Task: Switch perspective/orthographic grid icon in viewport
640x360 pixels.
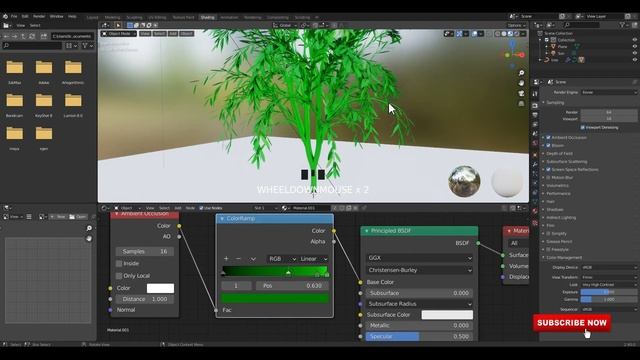Action: [521, 104]
